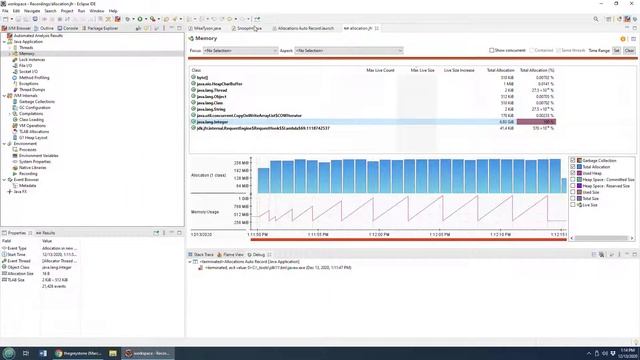Open the Processes page
The height and width of the screenshot is (360, 640).
point(27,150)
